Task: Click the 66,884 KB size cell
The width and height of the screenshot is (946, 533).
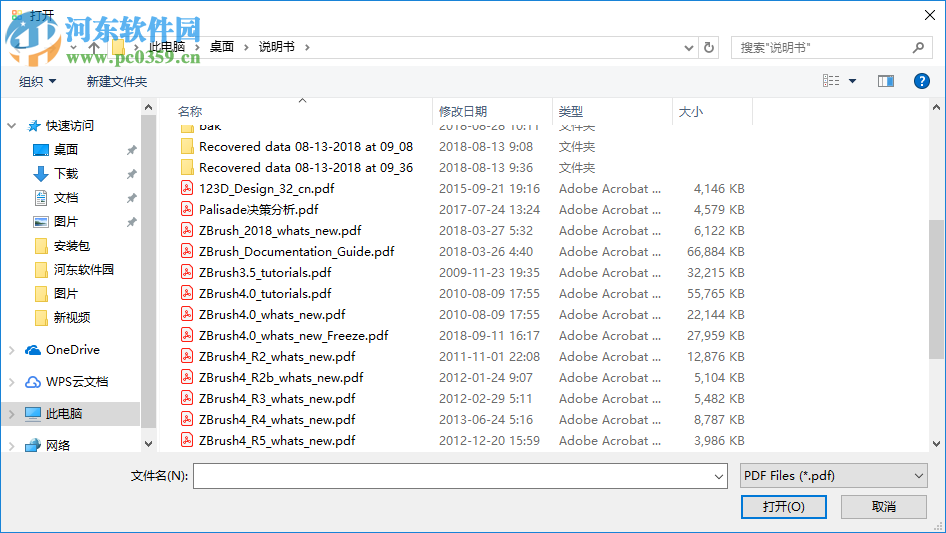Action: click(716, 252)
